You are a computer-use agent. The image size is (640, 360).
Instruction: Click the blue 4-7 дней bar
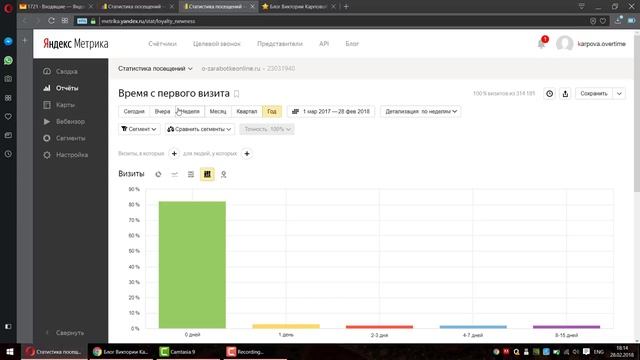(473, 327)
